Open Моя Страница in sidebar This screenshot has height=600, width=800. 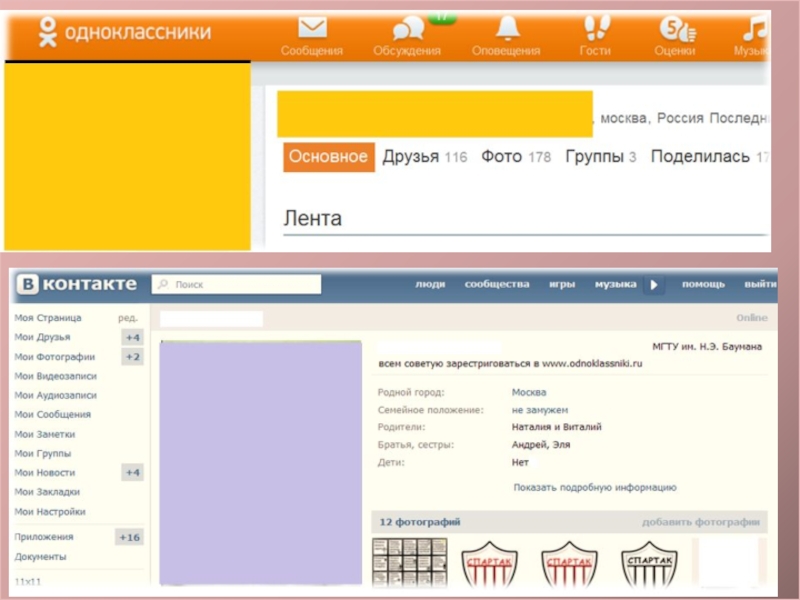pos(48,318)
